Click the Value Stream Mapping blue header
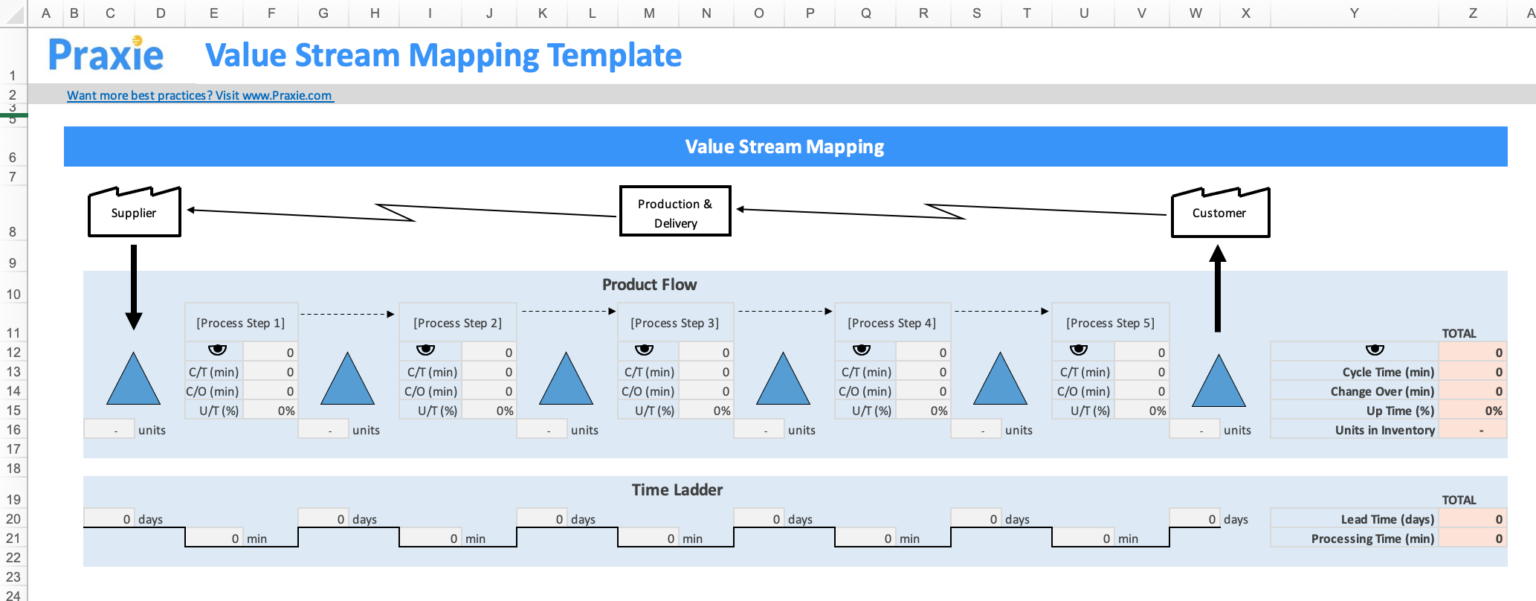The height and width of the screenshot is (601, 1536). (x=785, y=146)
